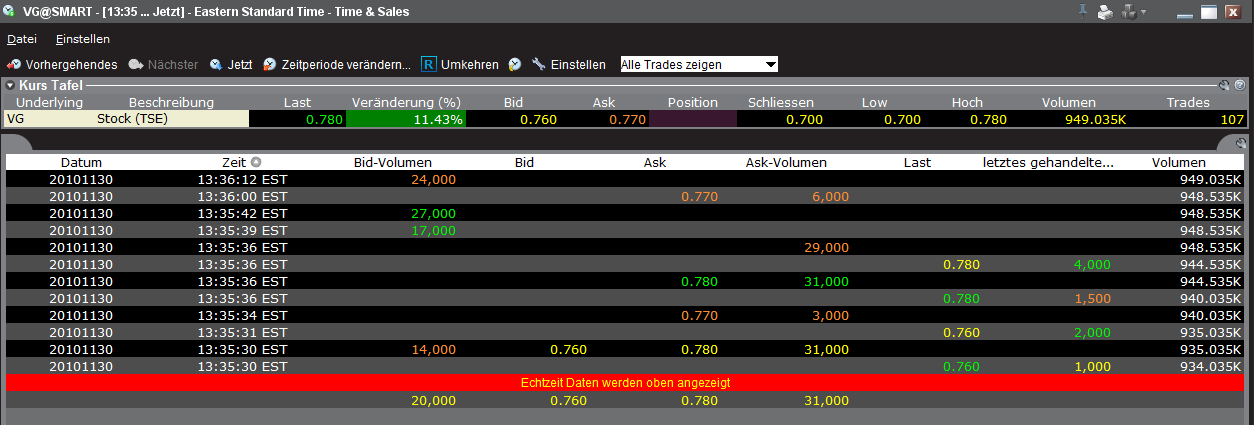The height and width of the screenshot is (425, 1254).
Task: Click the Kurs Tafel help question icon
Action: click(x=1239, y=86)
